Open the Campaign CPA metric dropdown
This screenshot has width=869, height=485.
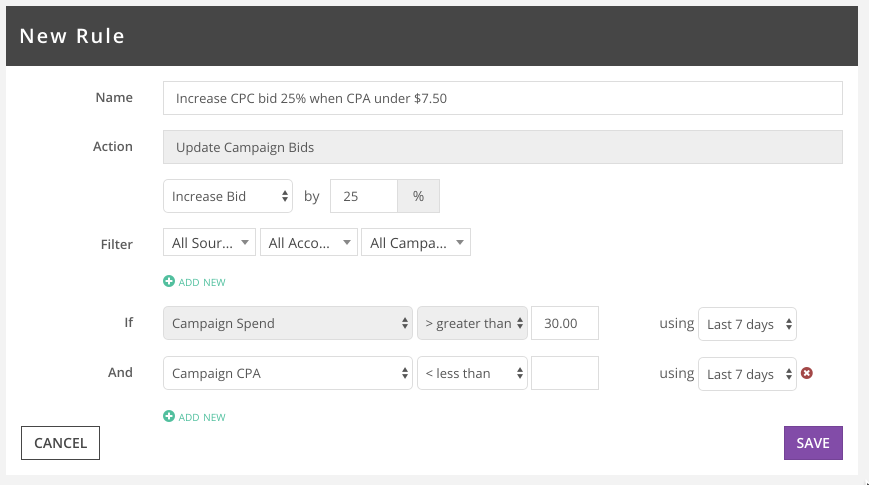pyautogui.click(x=288, y=373)
